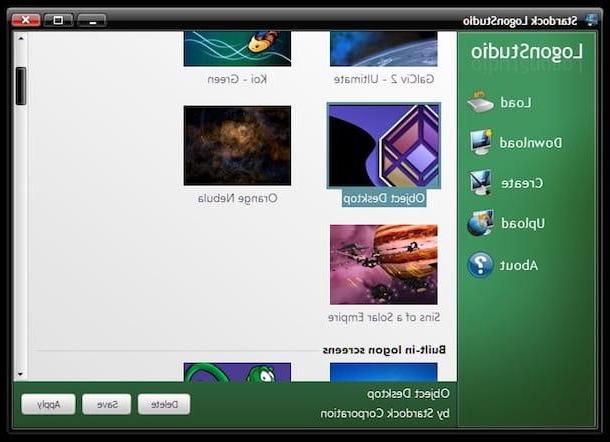Open the Load menu entry
The height and width of the screenshot is (442, 610).
(515, 103)
